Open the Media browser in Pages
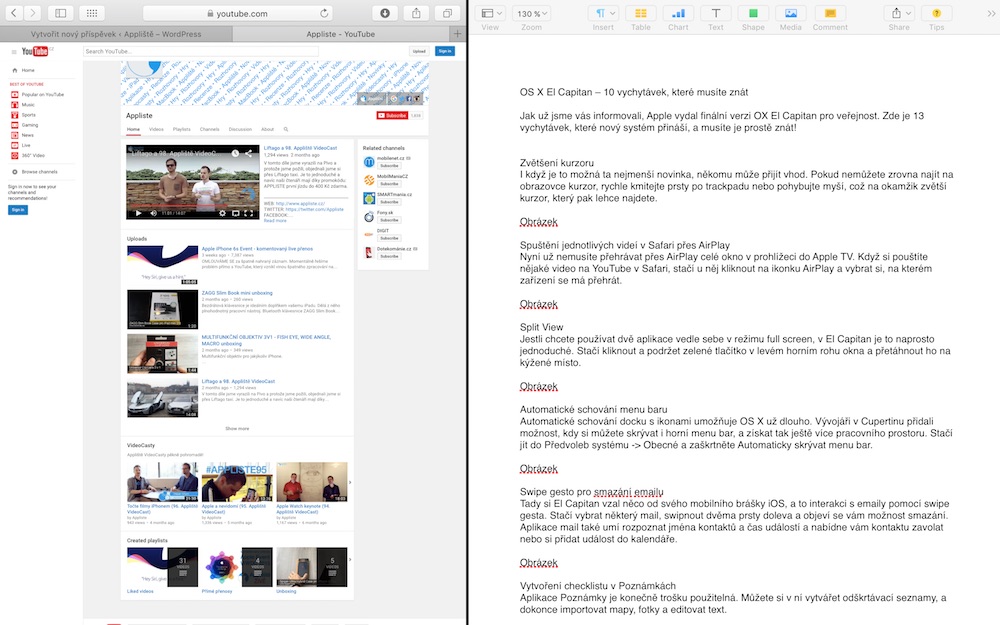Viewport: 1000px width, 625px height. point(790,14)
